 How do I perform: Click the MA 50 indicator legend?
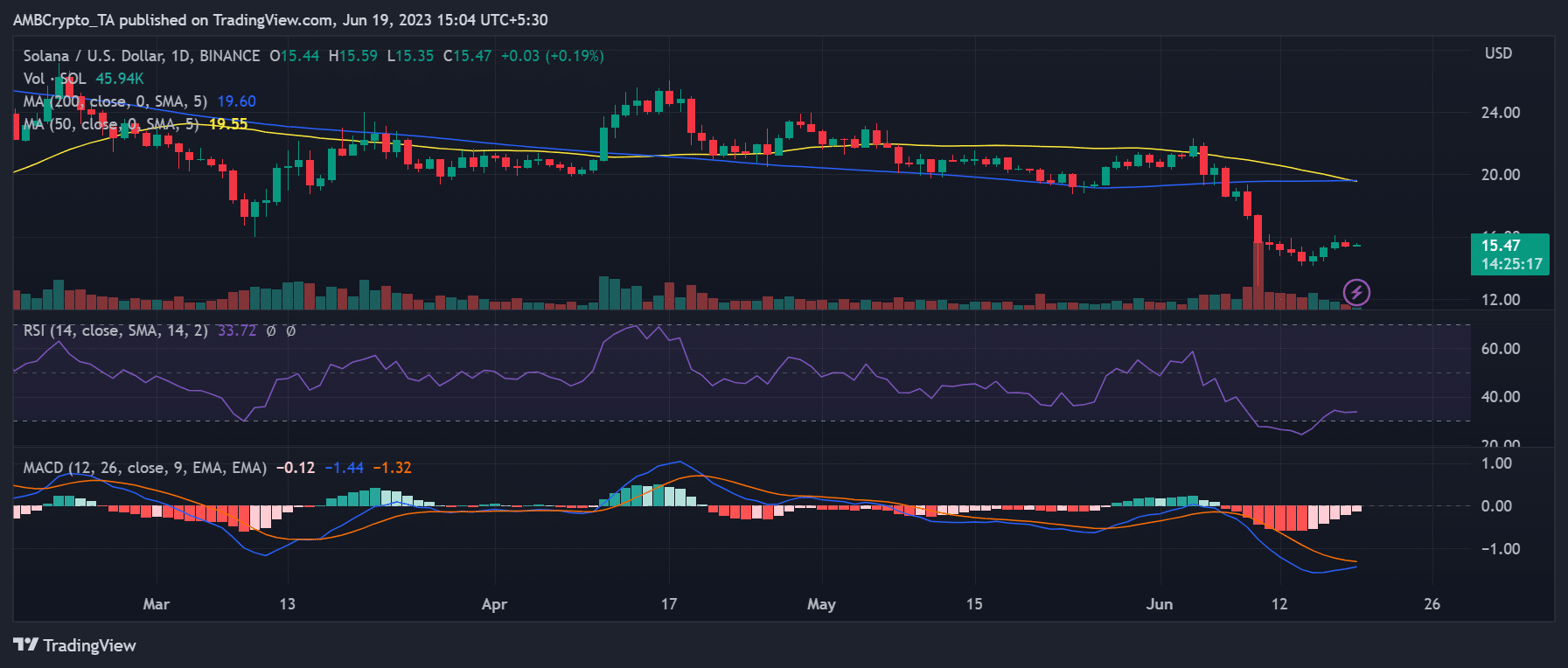click(x=110, y=124)
